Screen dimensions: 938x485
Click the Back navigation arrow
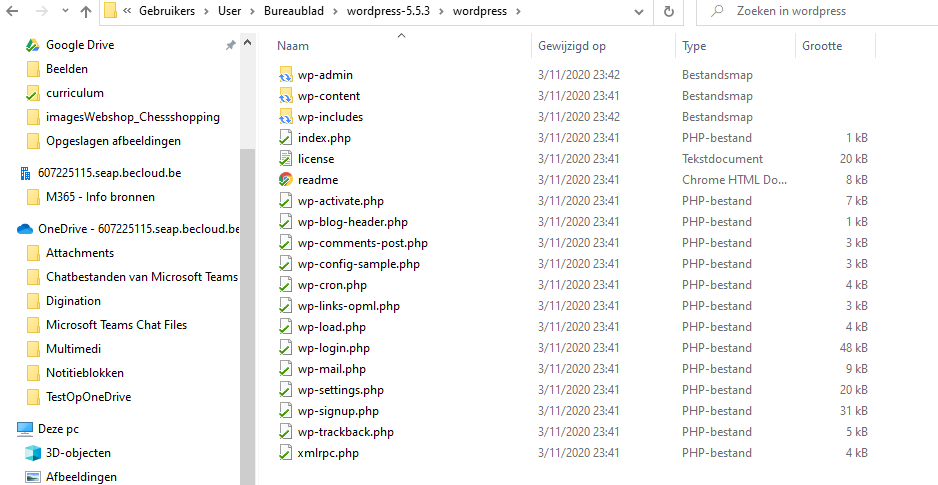pos(11,11)
